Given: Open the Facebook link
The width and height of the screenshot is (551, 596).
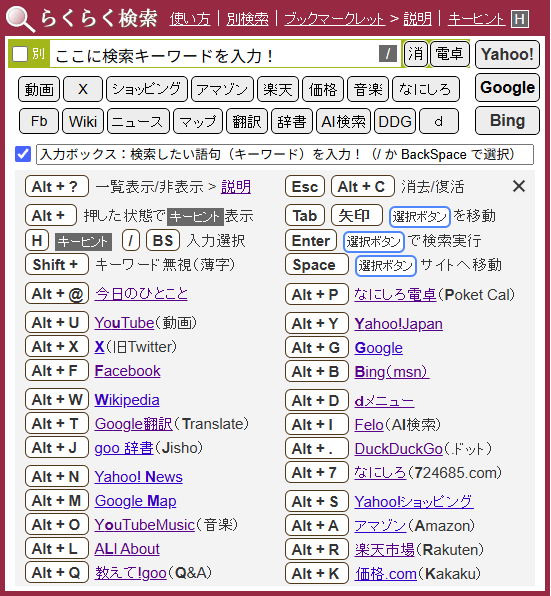Looking at the screenshot, I should (x=127, y=371).
